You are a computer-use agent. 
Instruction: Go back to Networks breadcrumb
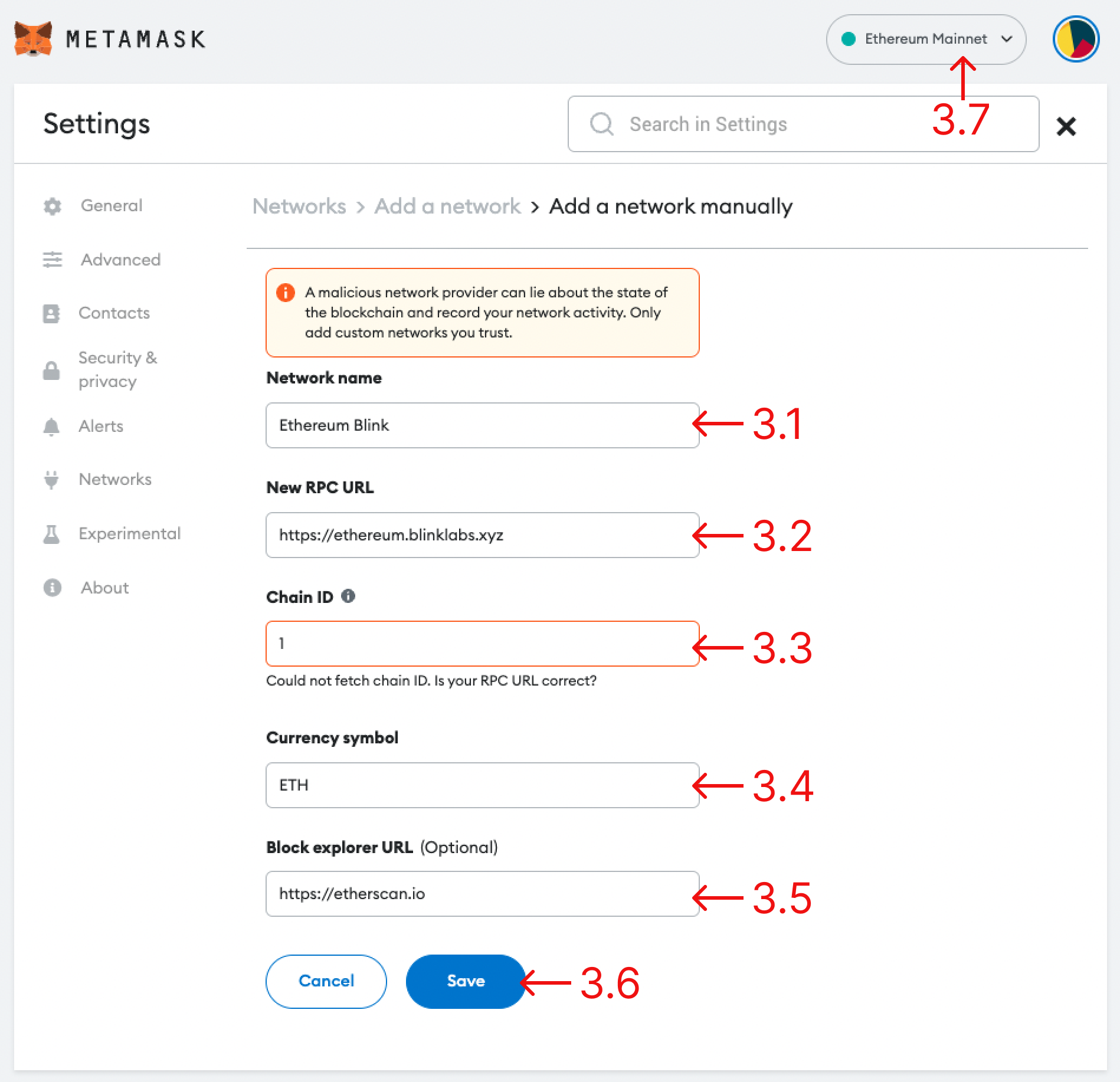click(299, 206)
